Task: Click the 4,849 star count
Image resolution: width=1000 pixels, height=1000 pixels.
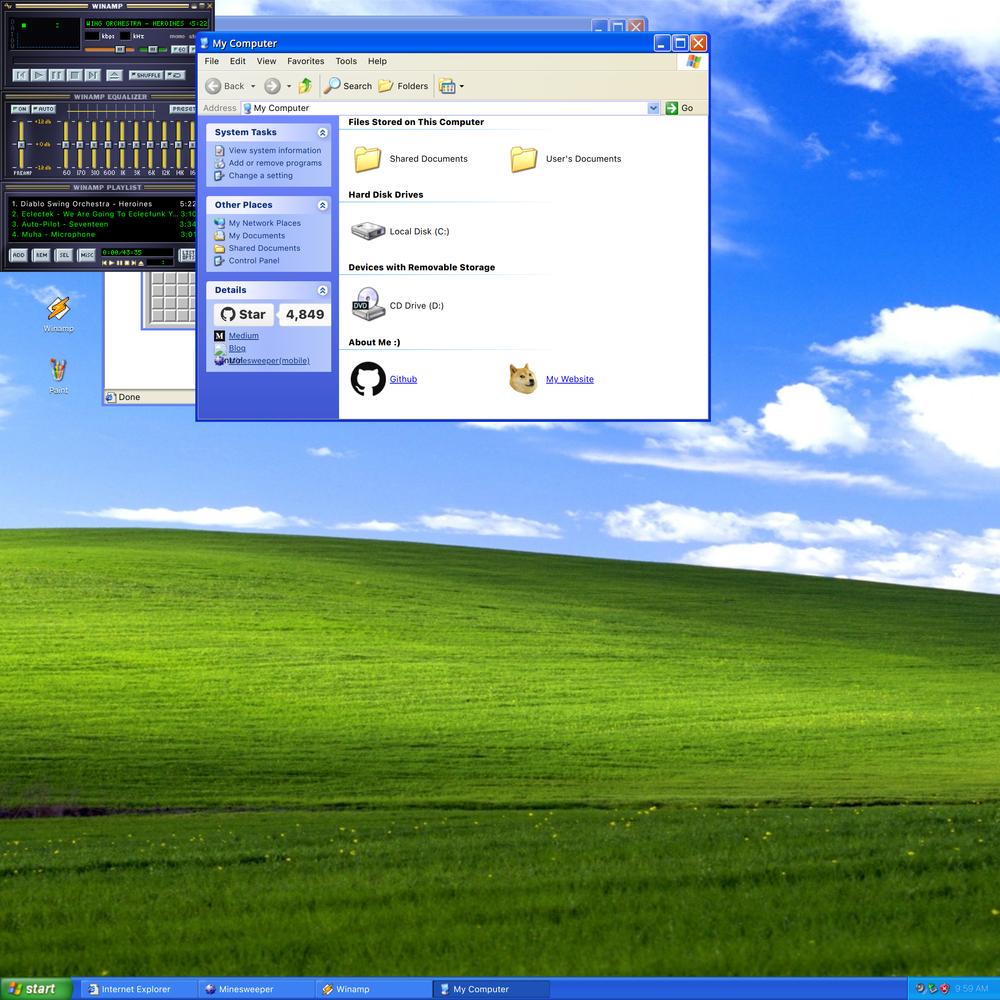Action: pyautogui.click(x=305, y=314)
